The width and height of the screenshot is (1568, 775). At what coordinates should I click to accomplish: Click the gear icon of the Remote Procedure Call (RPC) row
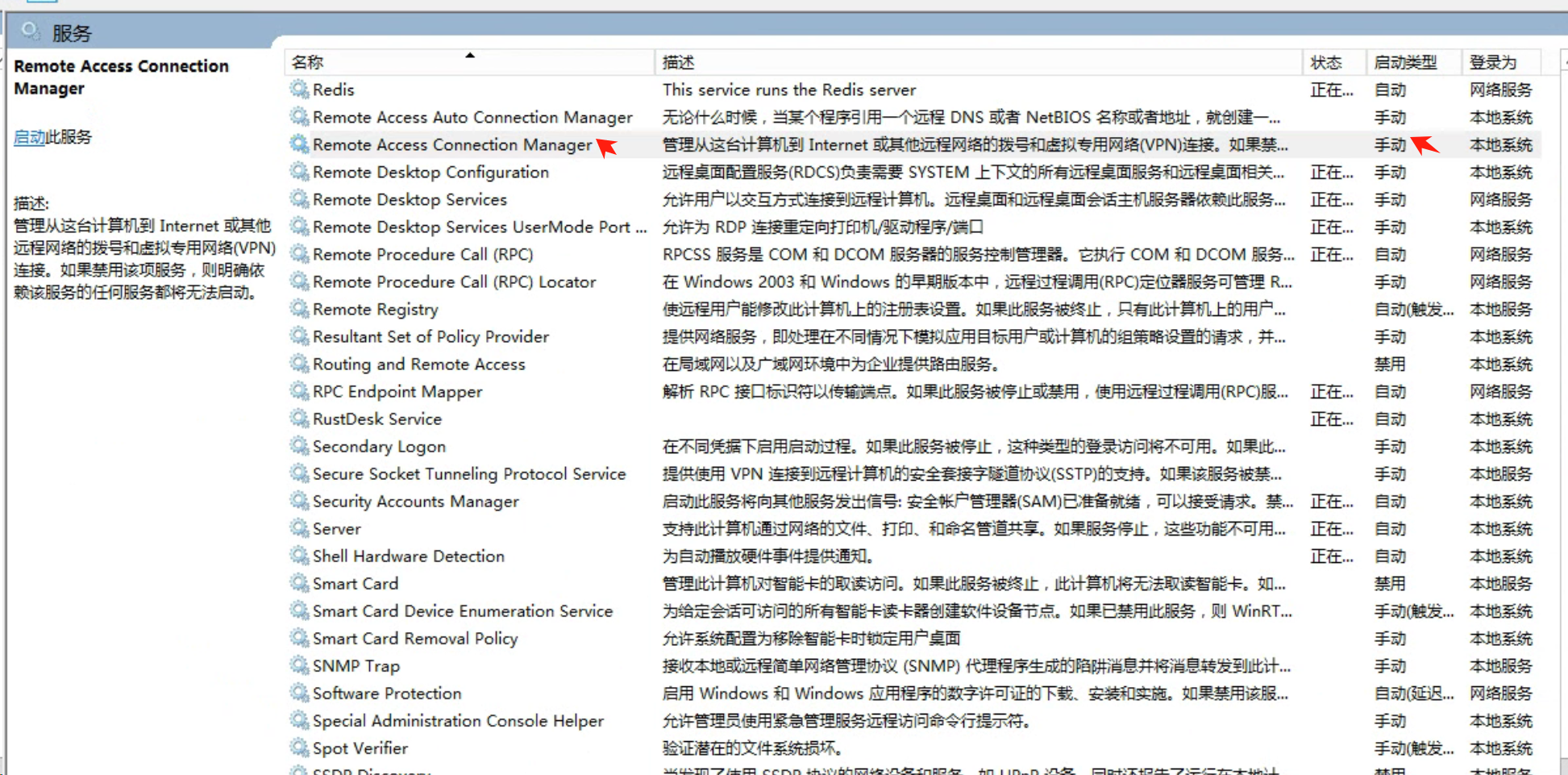[x=300, y=253]
